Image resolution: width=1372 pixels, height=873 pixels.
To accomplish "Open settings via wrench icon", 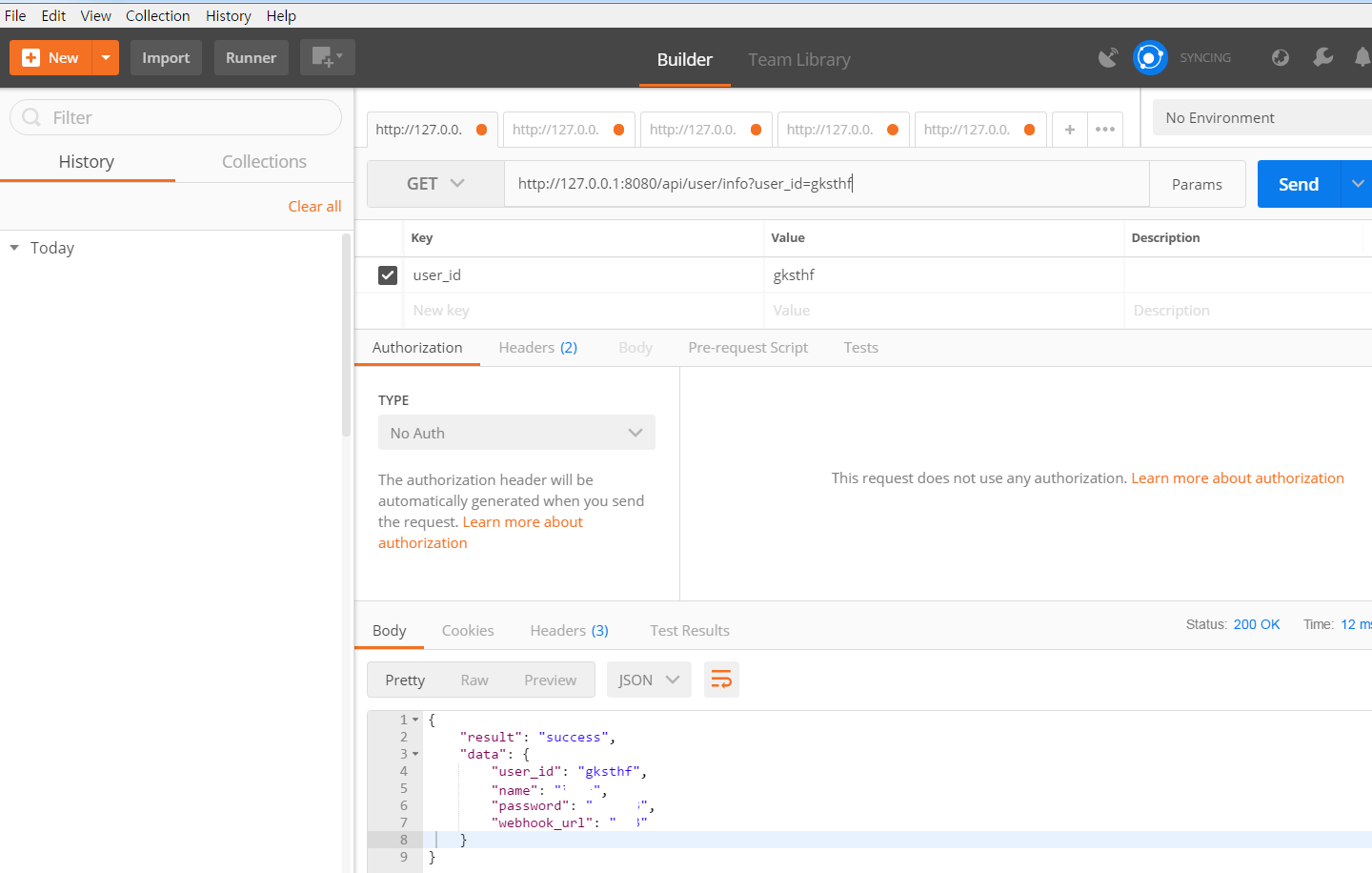I will tap(1322, 57).
